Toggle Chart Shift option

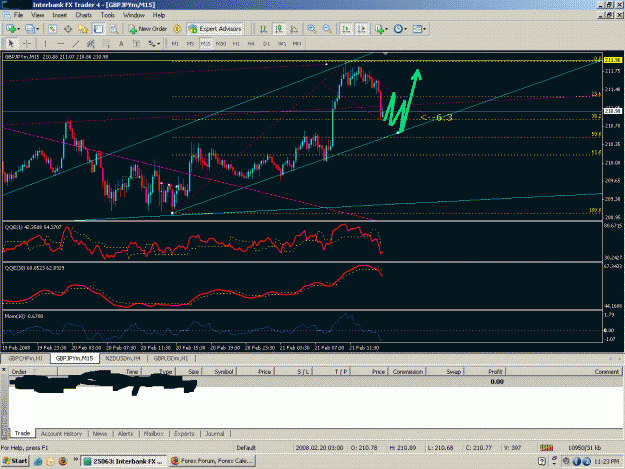[362, 29]
